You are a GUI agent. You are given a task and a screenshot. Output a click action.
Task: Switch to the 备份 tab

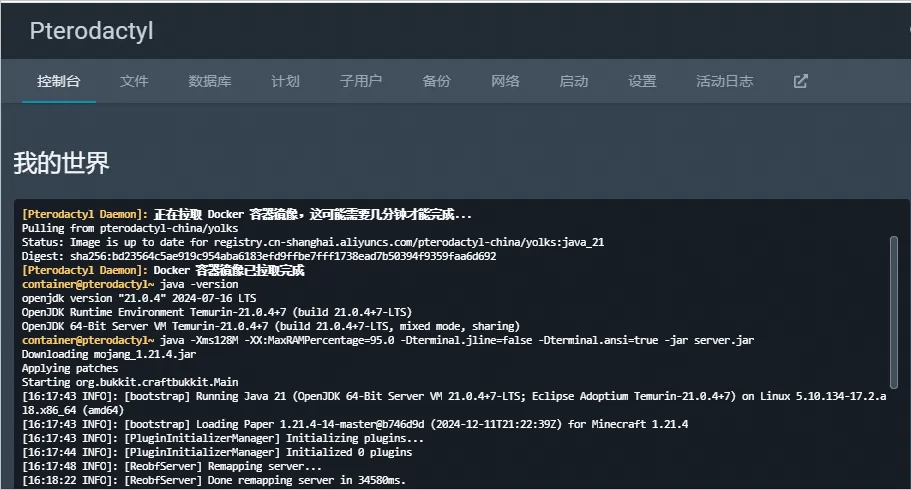tap(436, 81)
